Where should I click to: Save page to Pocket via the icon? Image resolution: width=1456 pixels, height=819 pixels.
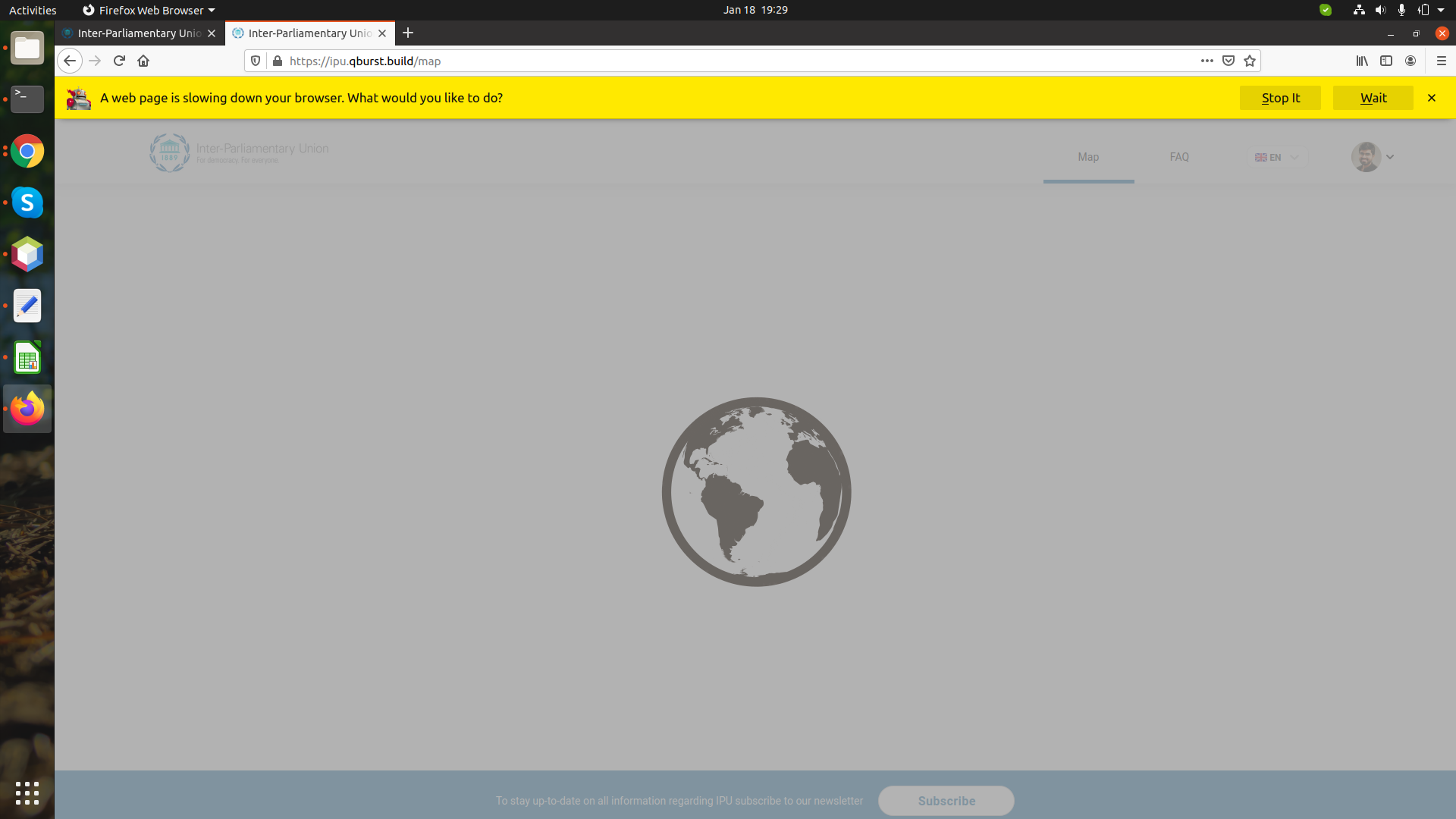tap(1228, 61)
